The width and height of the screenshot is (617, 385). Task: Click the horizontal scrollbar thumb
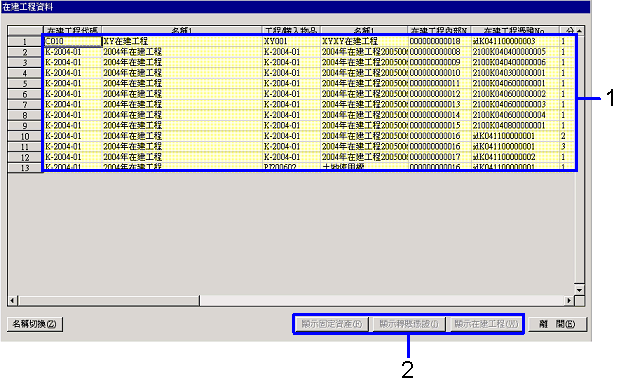pyautogui.click(x=109, y=301)
